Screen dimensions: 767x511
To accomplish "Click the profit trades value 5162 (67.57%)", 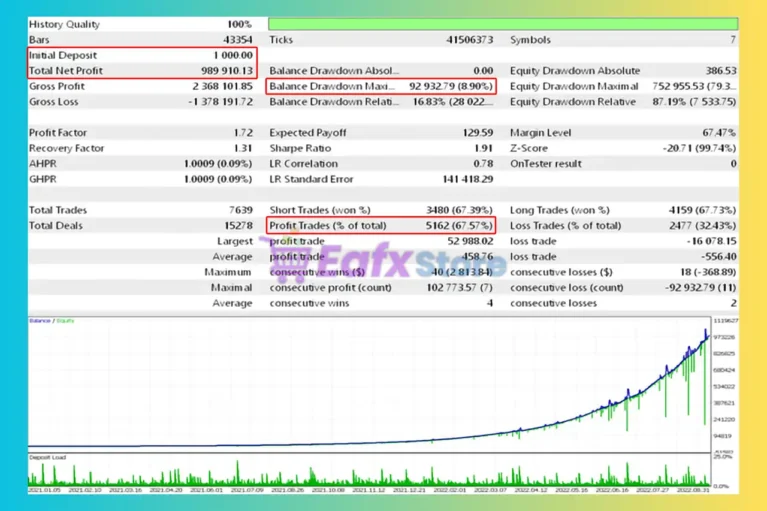I will (459, 225).
